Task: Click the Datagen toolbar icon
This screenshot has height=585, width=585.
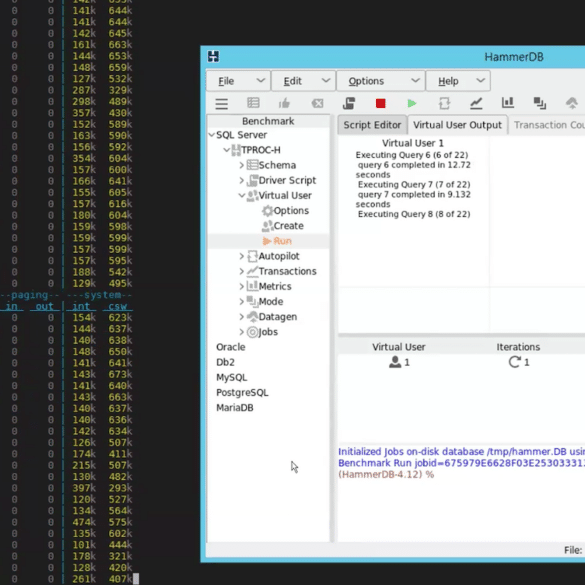Action: tap(572, 103)
